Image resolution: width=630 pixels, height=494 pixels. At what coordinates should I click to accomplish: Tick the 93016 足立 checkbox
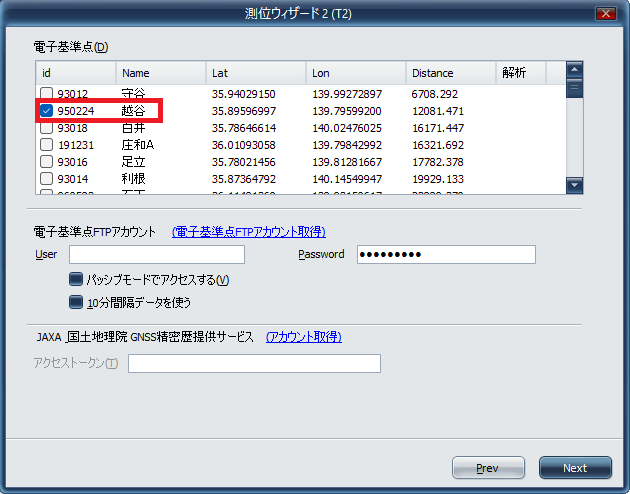pos(47,162)
